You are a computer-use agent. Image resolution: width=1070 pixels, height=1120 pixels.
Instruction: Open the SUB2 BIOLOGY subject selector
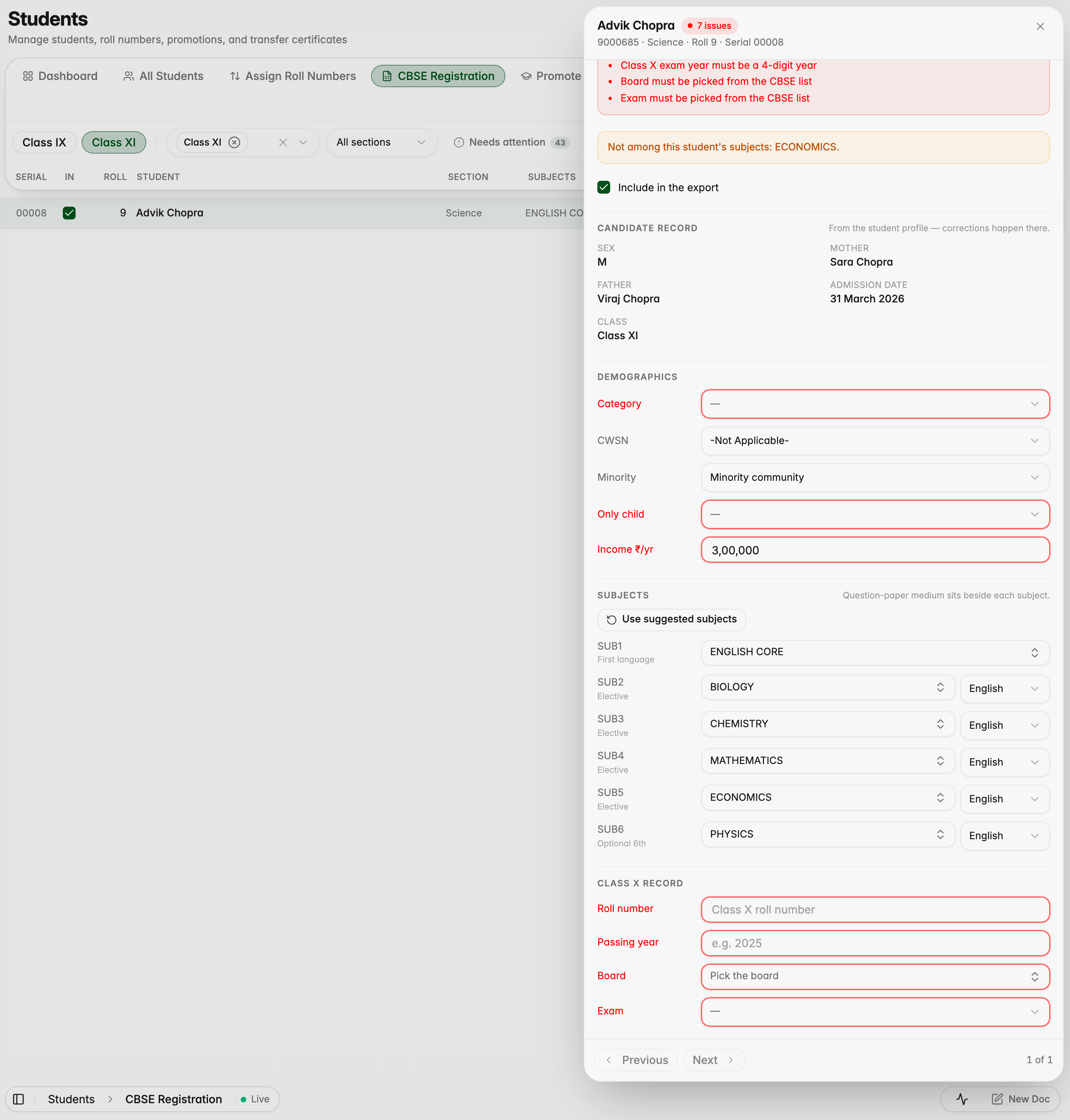828,688
